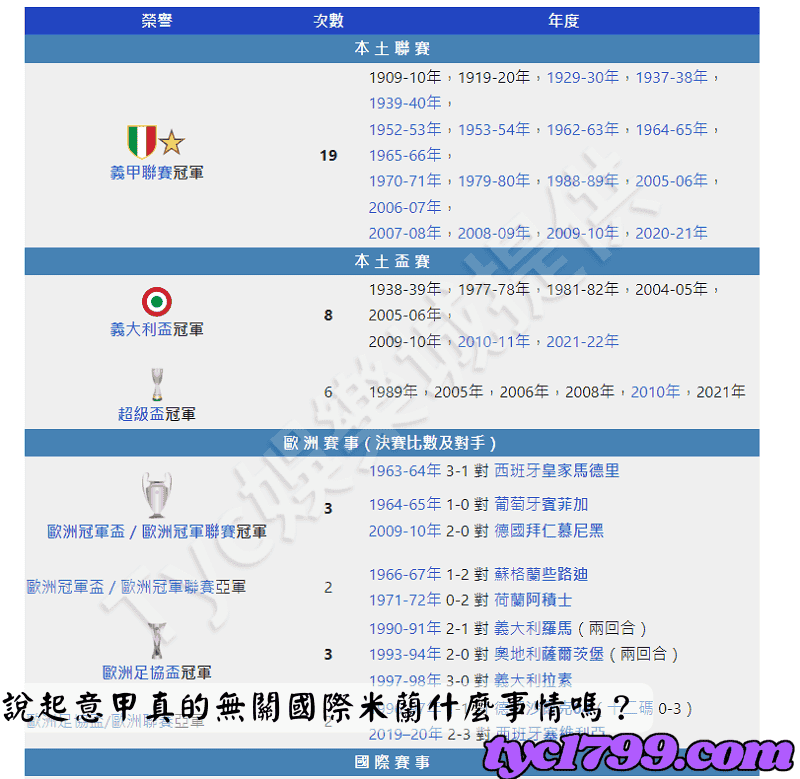
Task: Click the 1963-64年 European final link
Action: (405, 470)
